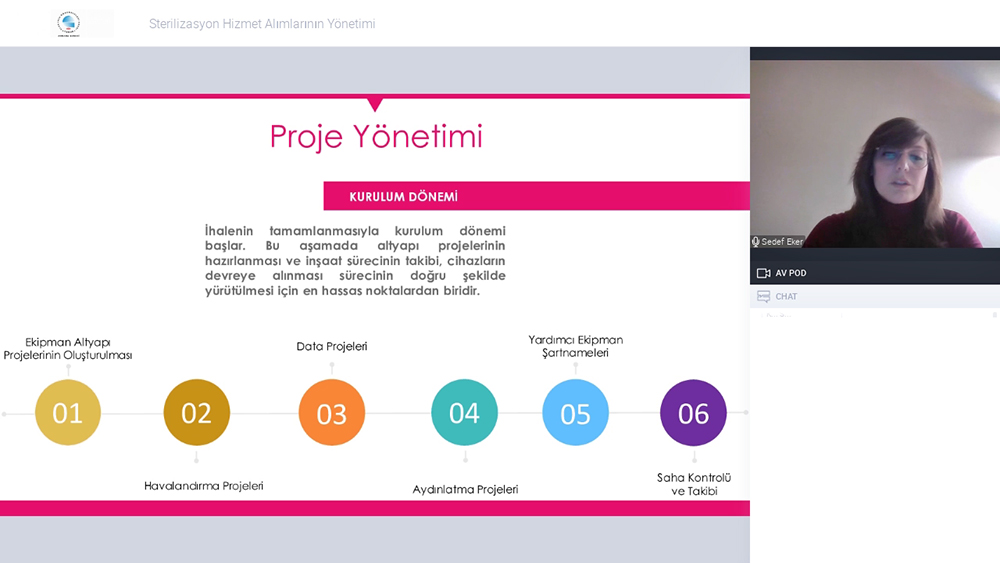1000x563 pixels.
Task: Click the 'İhalenin tamamlanmasıyla' paragraph text
Action: pyautogui.click(x=355, y=261)
